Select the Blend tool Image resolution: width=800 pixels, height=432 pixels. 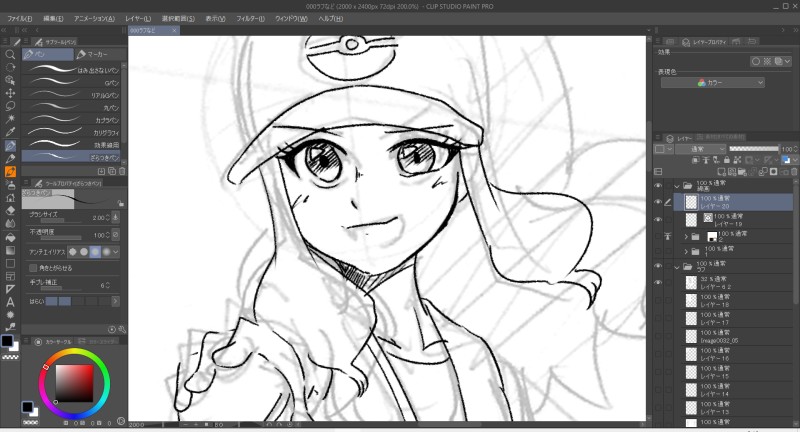tap(10, 224)
